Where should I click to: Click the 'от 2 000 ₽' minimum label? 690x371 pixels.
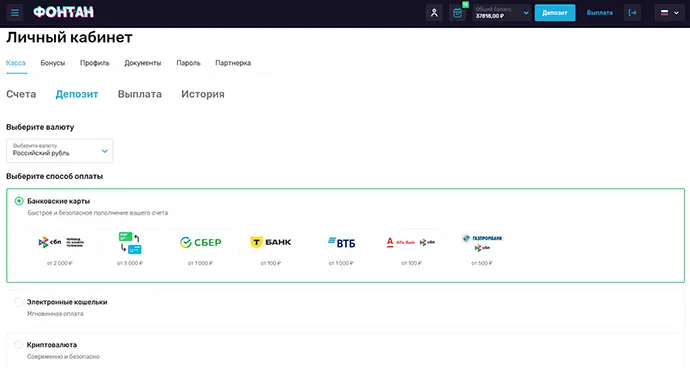point(60,263)
